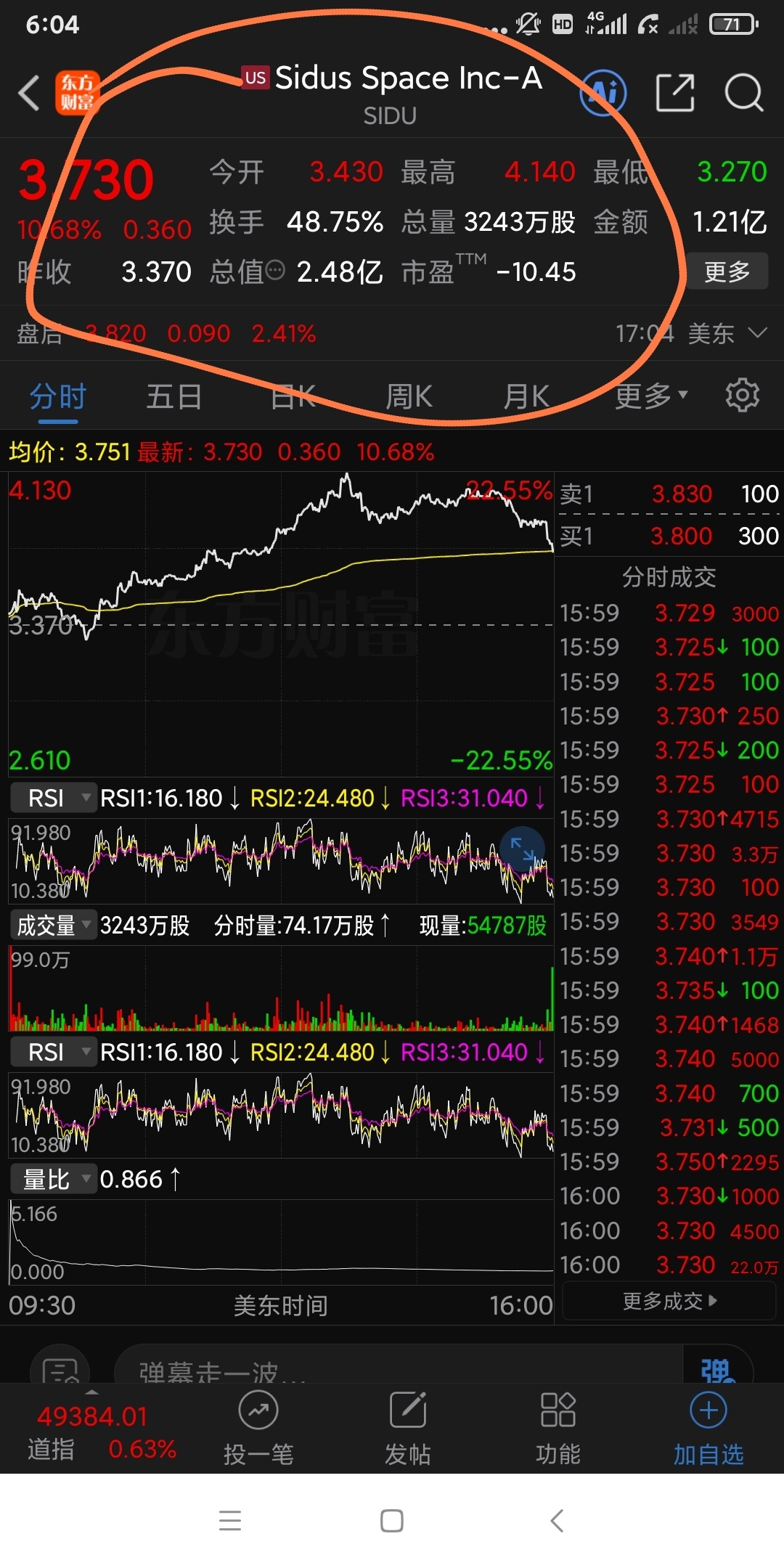Image resolution: width=784 pixels, height=1568 pixels.
Task: Tap the back arrow at top left
Action: pyautogui.click(x=29, y=94)
